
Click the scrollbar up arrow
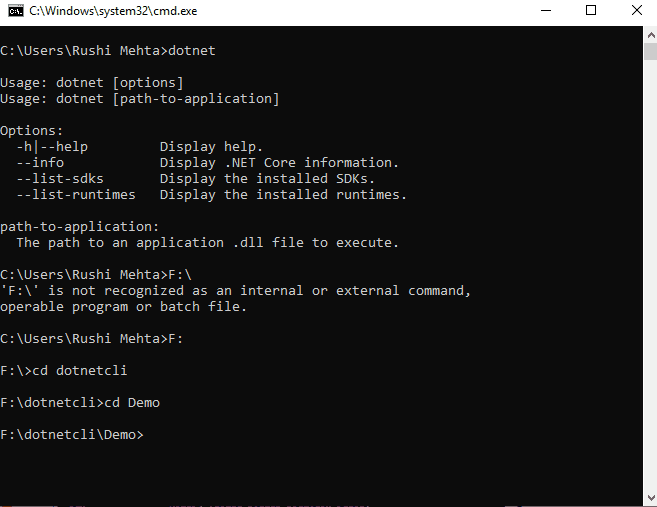(649, 33)
